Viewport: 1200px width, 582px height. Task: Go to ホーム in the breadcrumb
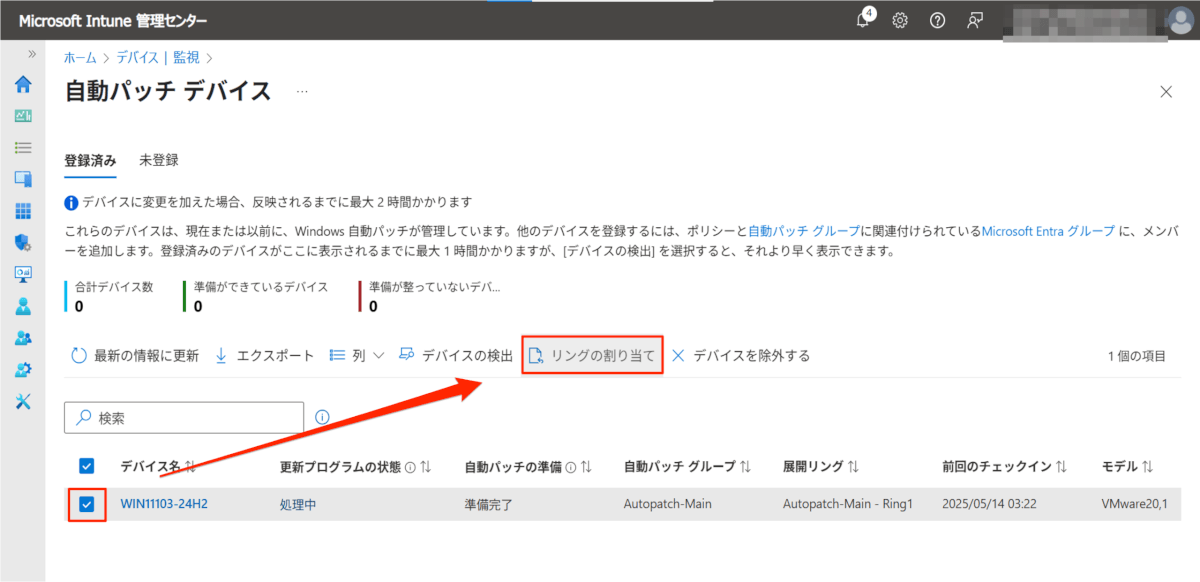point(80,59)
